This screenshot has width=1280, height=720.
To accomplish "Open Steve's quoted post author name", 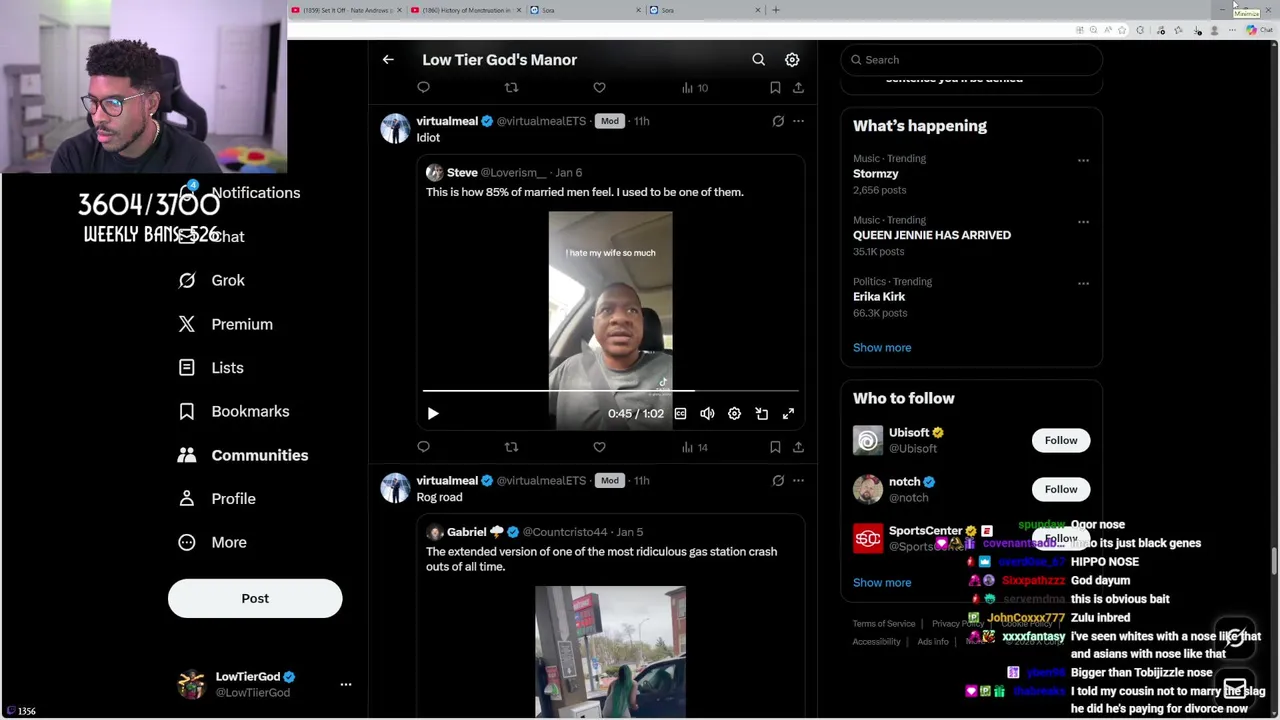I will (462, 173).
